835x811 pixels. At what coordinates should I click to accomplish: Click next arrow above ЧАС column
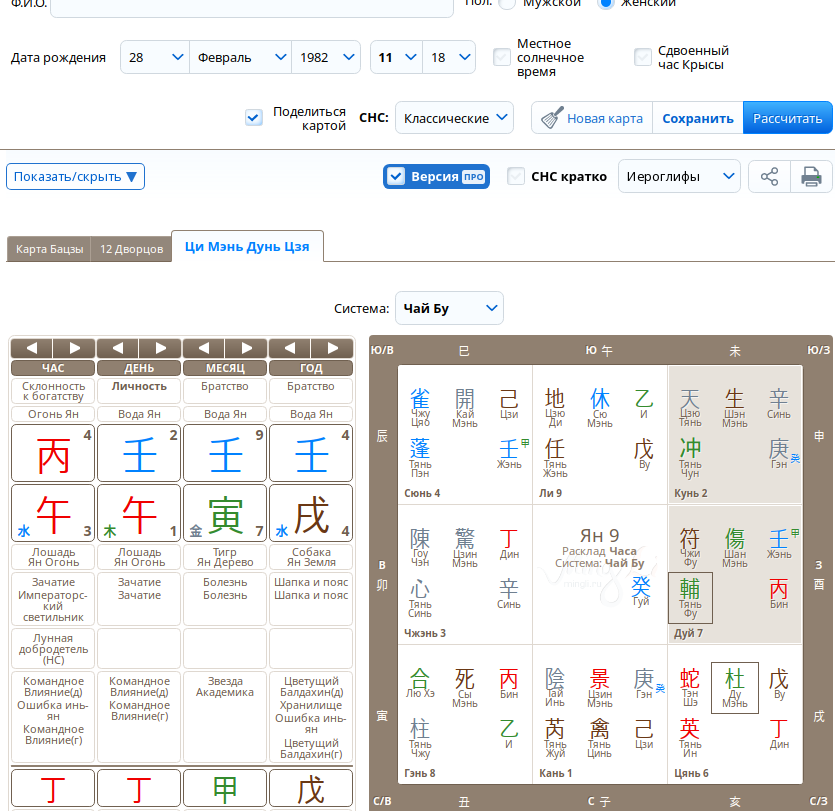click(x=74, y=348)
